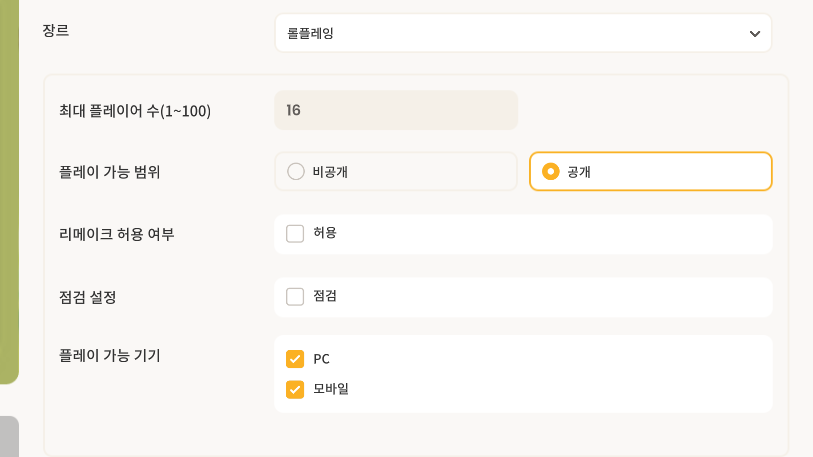The height and width of the screenshot is (457, 813).
Task: Select the 공개 radio button
Action: (550, 171)
